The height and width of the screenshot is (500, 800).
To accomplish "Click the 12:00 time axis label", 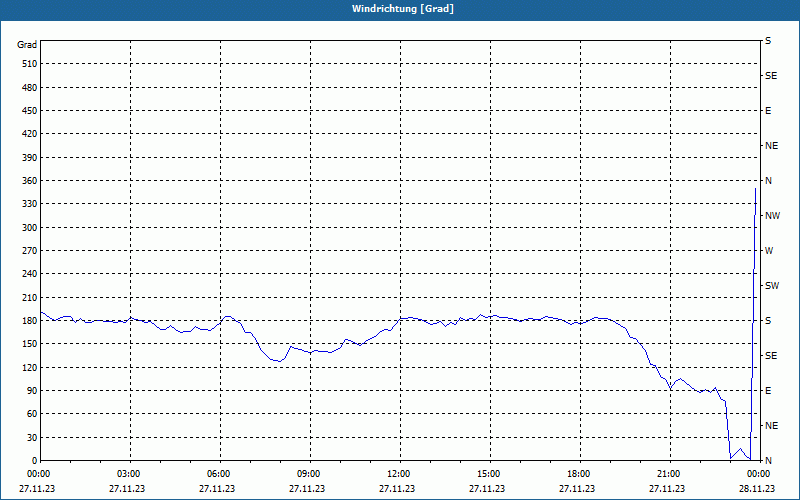I will point(398,474).
